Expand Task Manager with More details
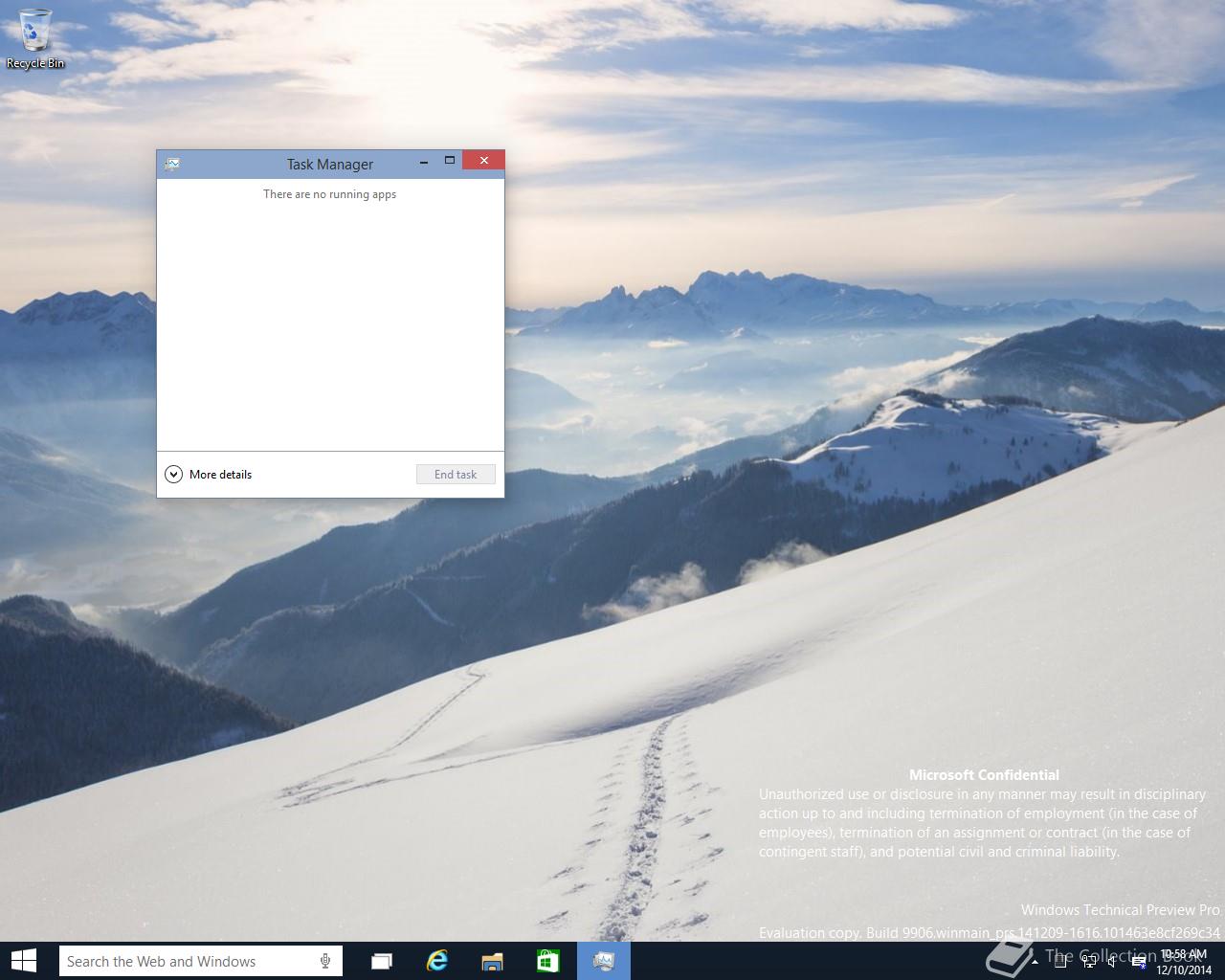1225x980 pixels. (x=209, y=474)
